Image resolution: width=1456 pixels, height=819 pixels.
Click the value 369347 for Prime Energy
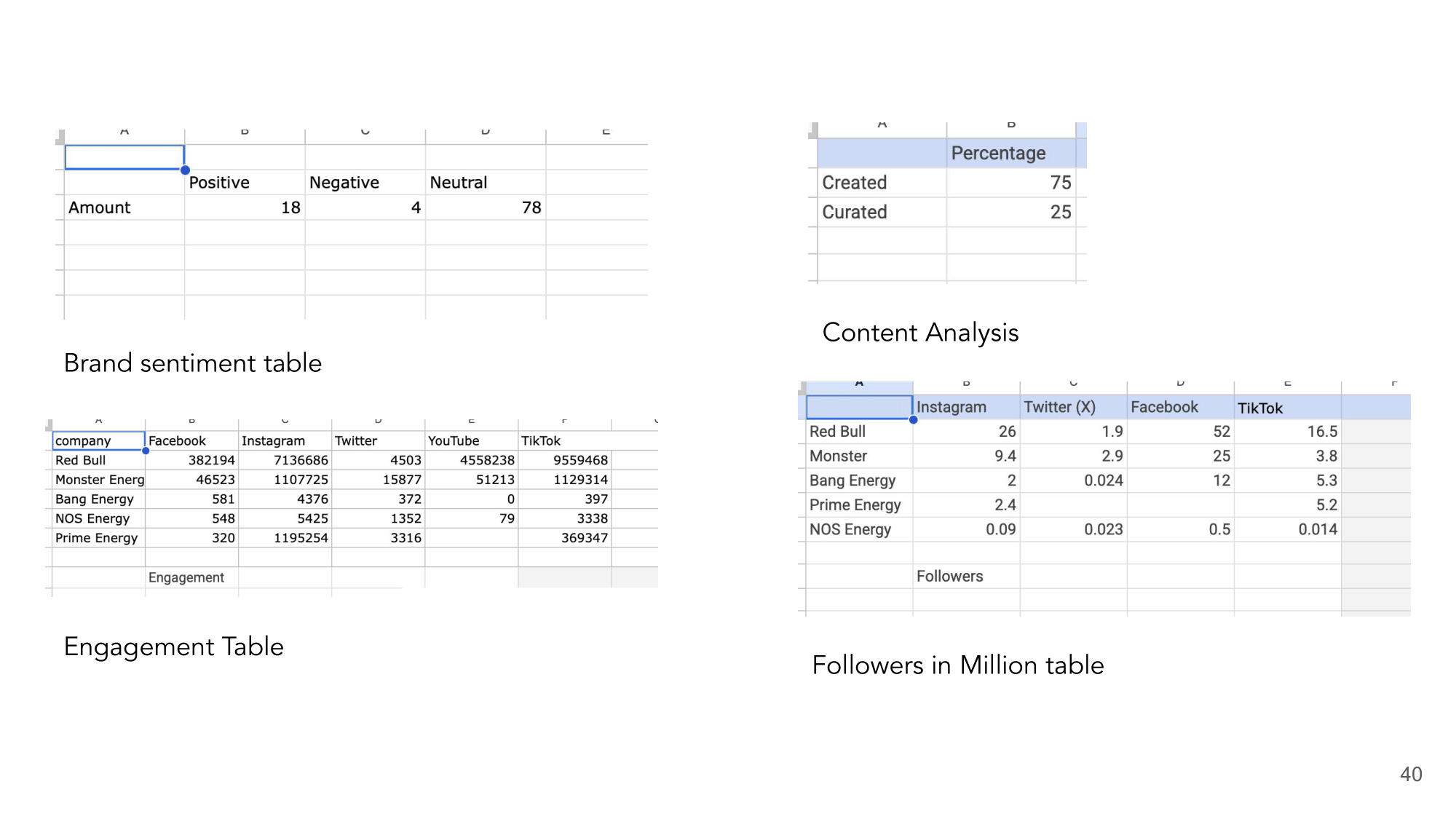[x=564, y=538]
